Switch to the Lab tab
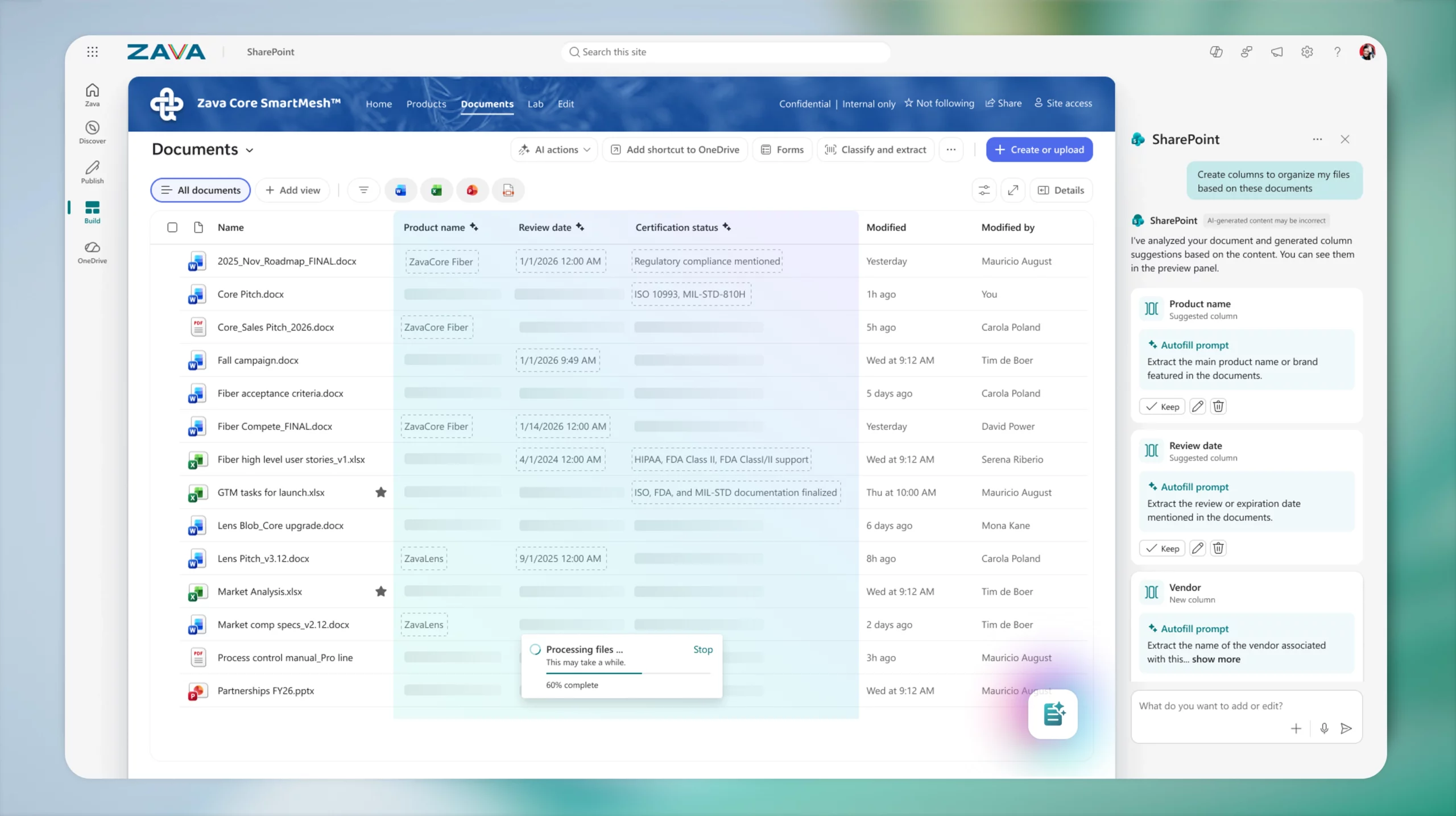1456x816 pixels. tap(535, 104)
